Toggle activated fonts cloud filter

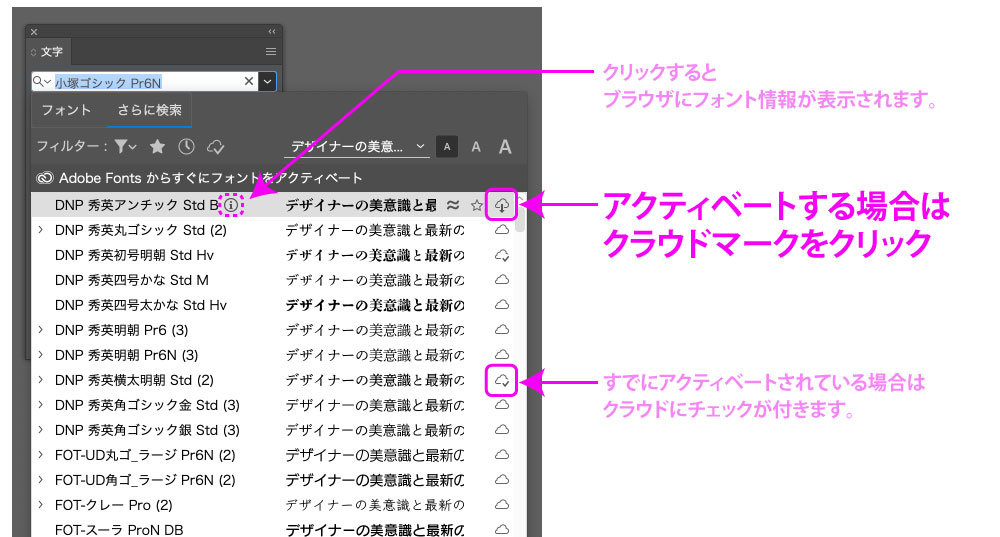[x=216, y=147]
